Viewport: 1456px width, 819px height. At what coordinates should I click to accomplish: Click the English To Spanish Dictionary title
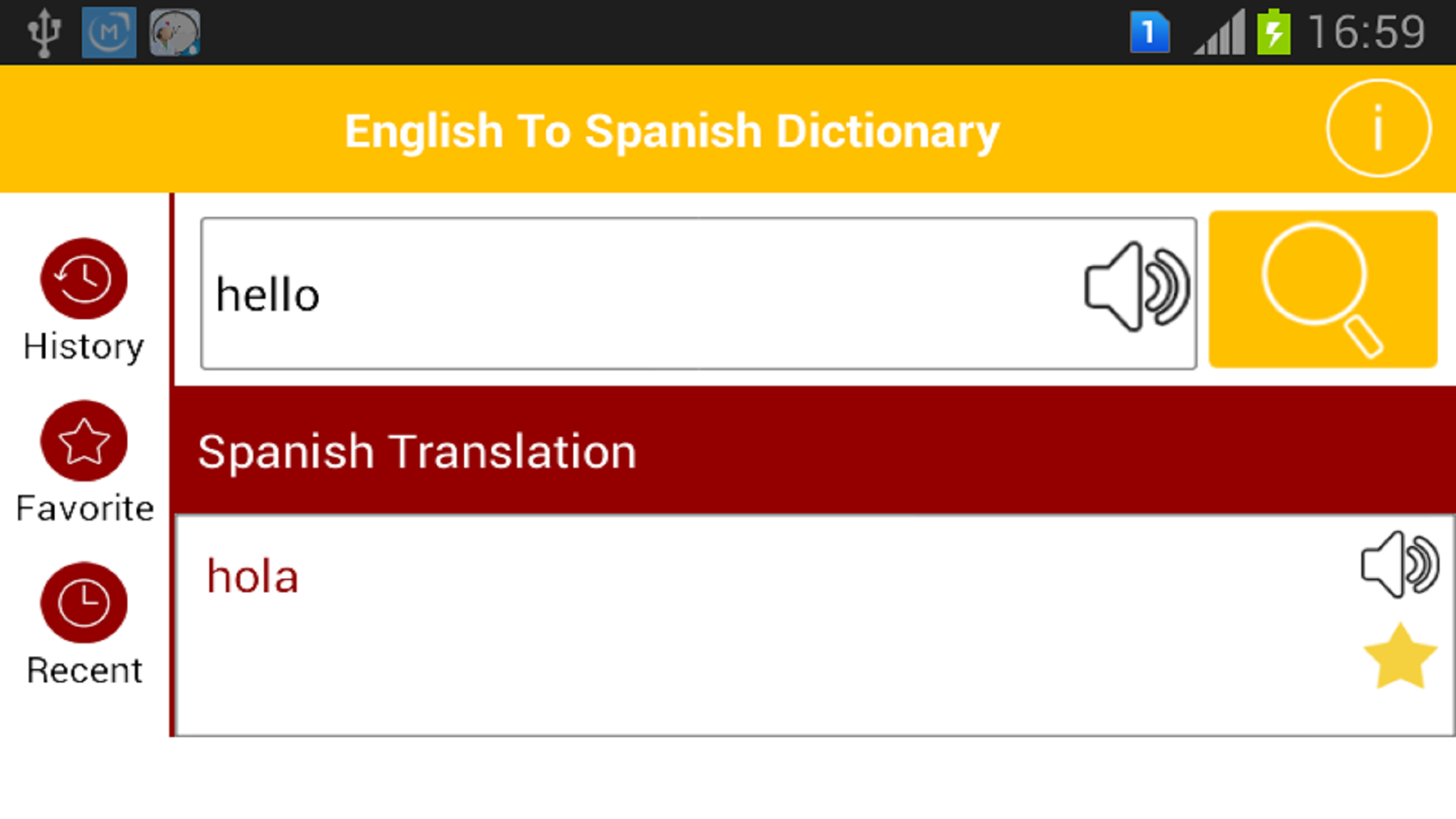[672, 130]
